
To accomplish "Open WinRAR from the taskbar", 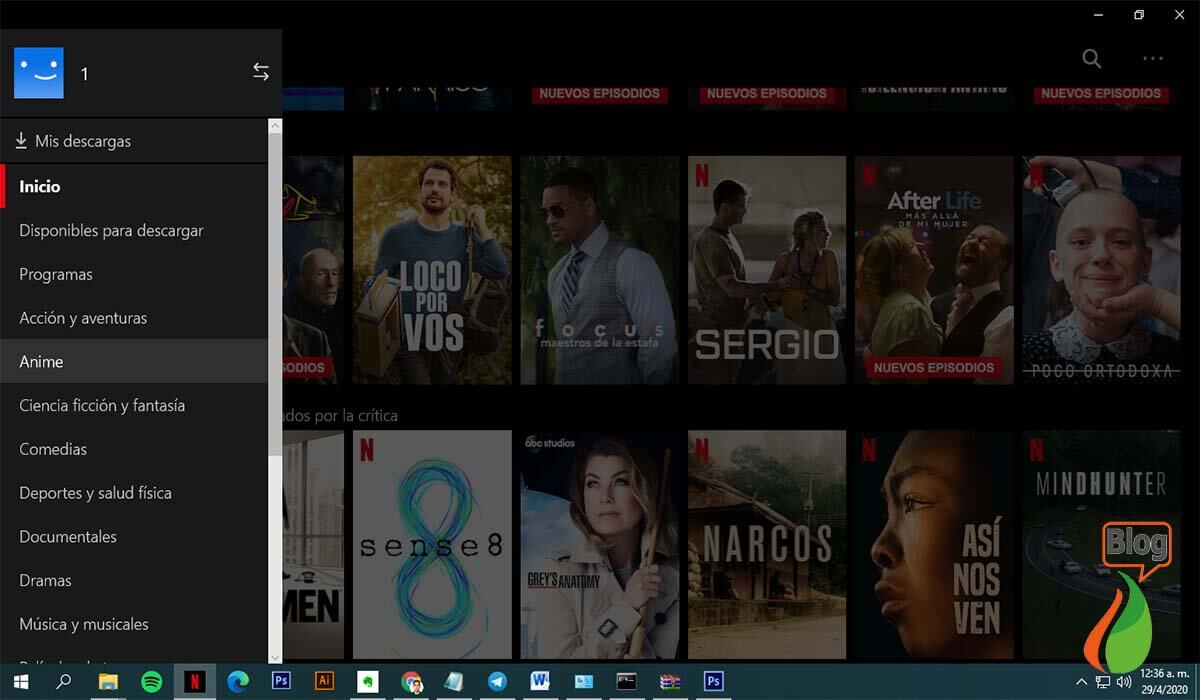I will point(670,682).
